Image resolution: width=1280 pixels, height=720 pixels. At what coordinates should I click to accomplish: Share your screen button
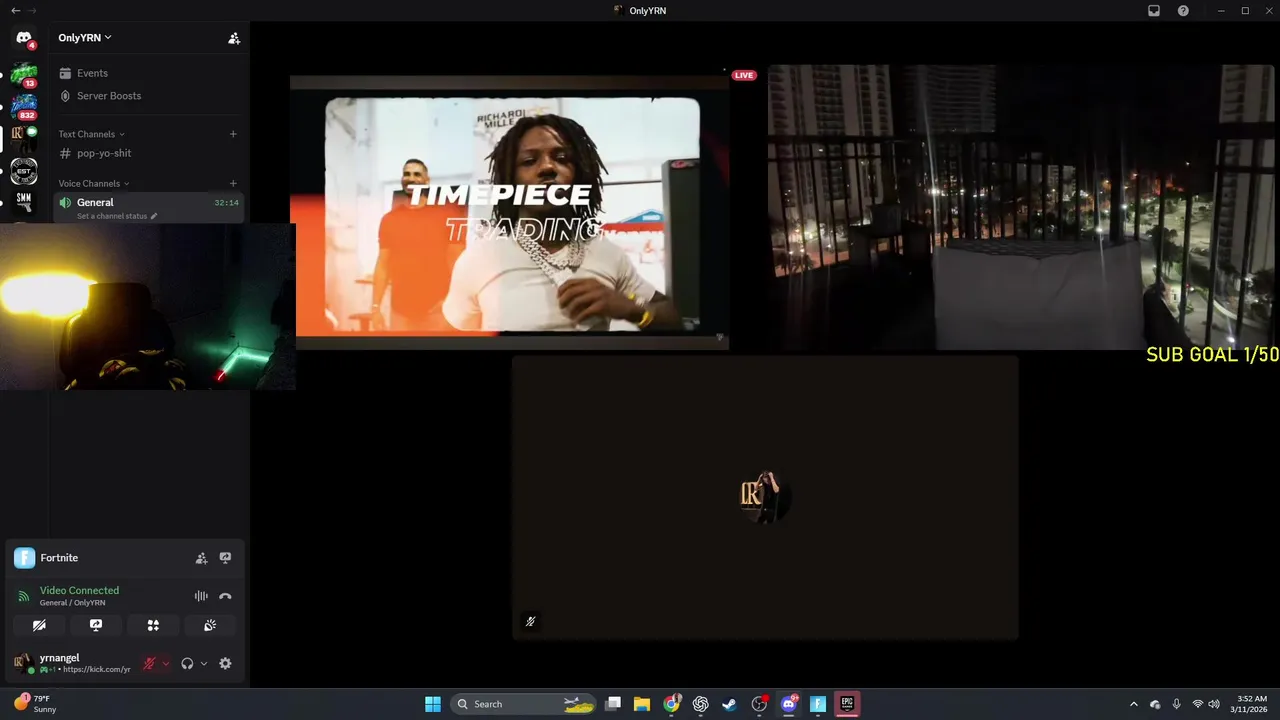(x=96, y=625)
